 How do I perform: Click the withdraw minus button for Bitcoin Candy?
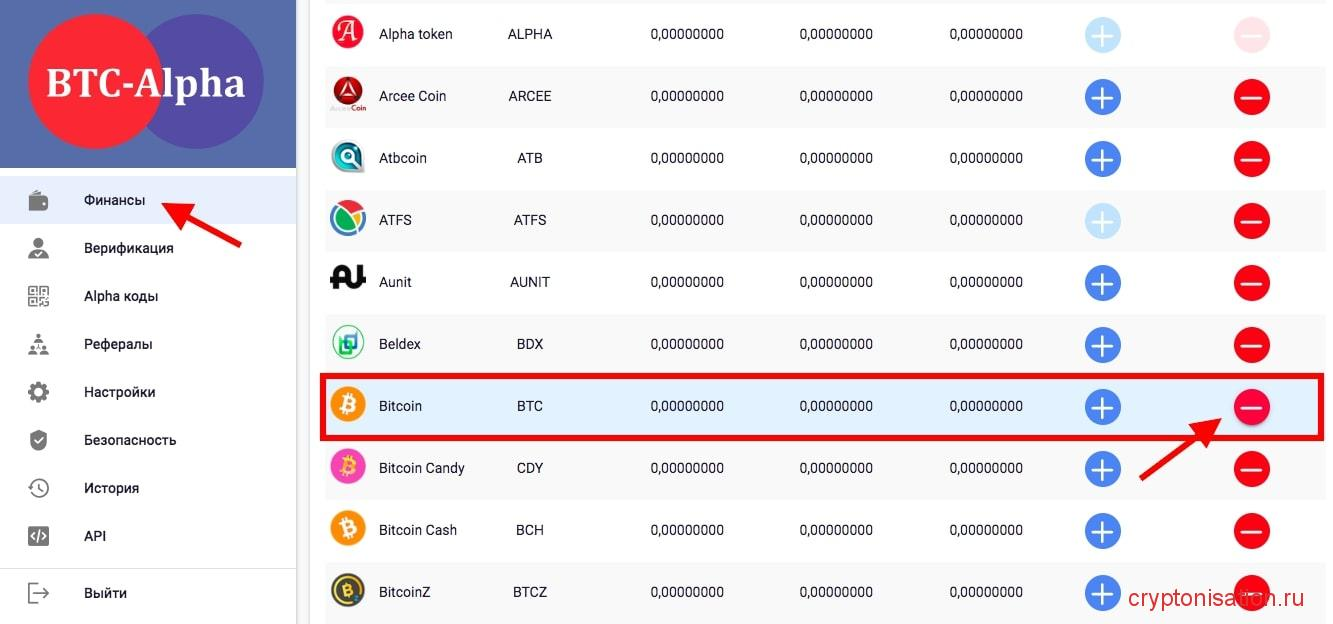click(x=1251, y=469)
